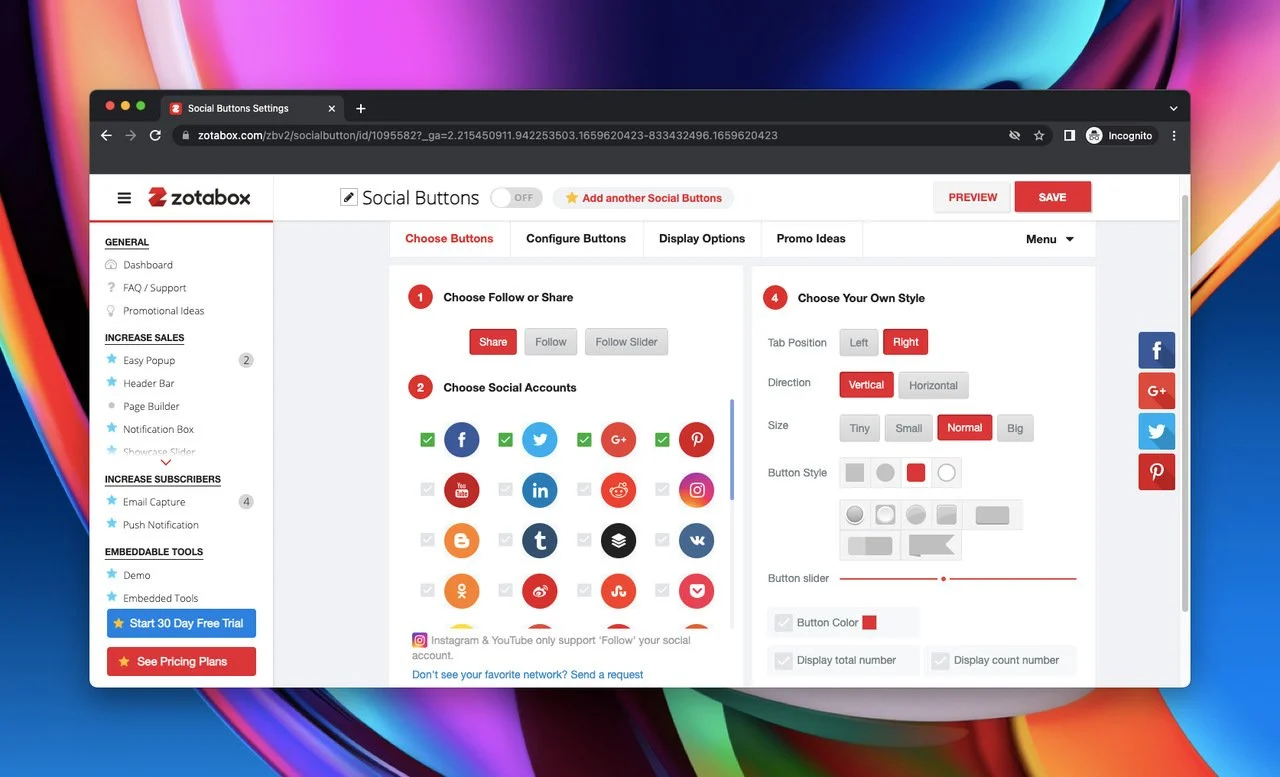Click the red SAVE button
The image size is (1280, 777).
(1052, 198)
